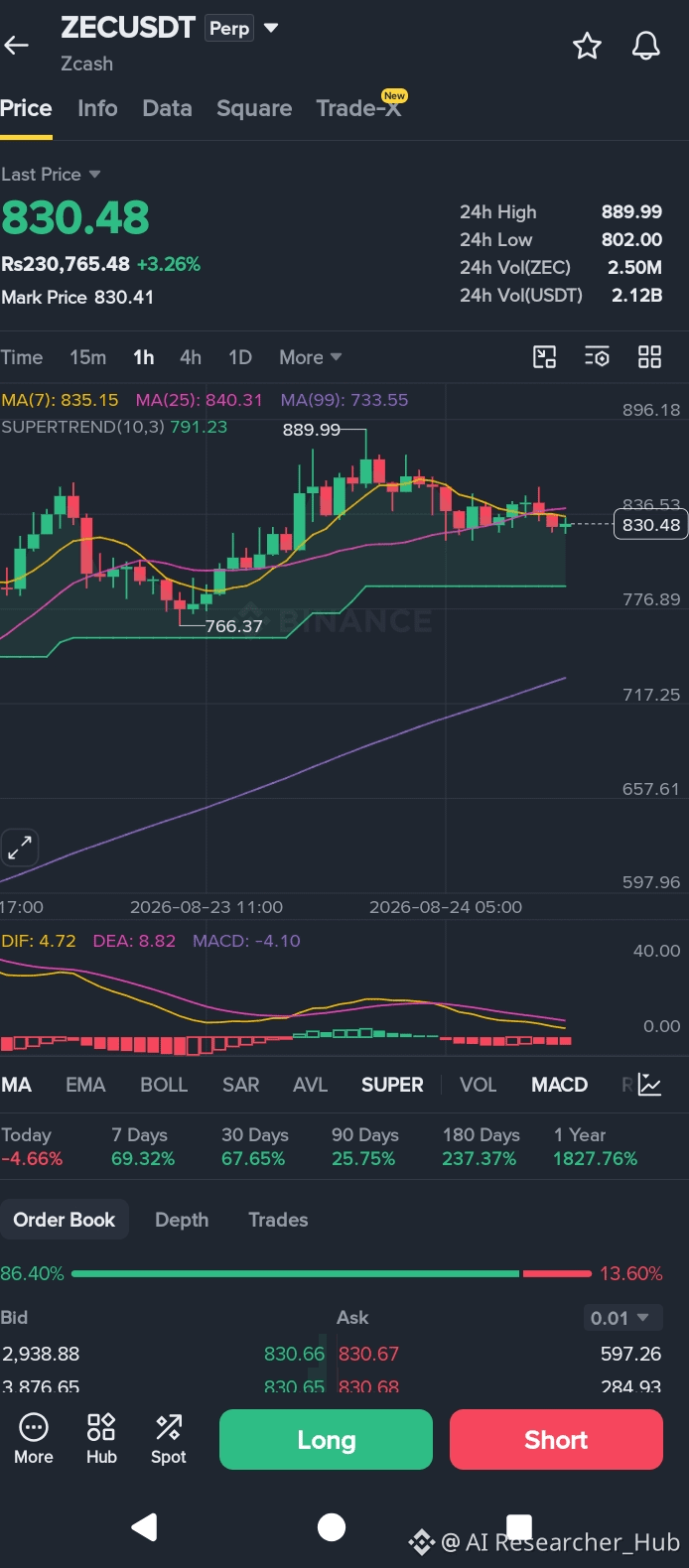The width and height of the screenshot is (689, 1568).
Task: Open ZECUSDT pair selector dropdown arrow
Action: point(270,28)
